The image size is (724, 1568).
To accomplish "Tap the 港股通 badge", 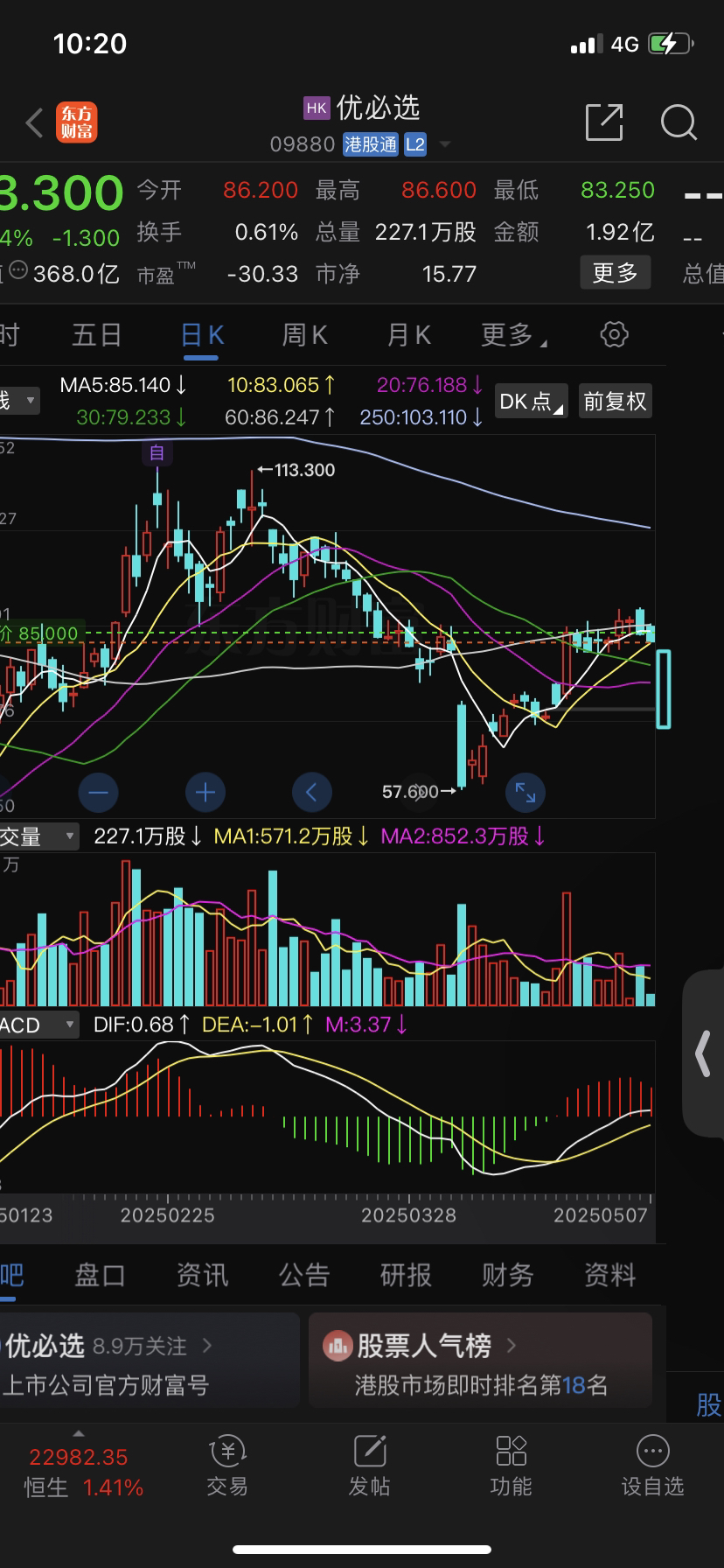I will click(370, 144).
